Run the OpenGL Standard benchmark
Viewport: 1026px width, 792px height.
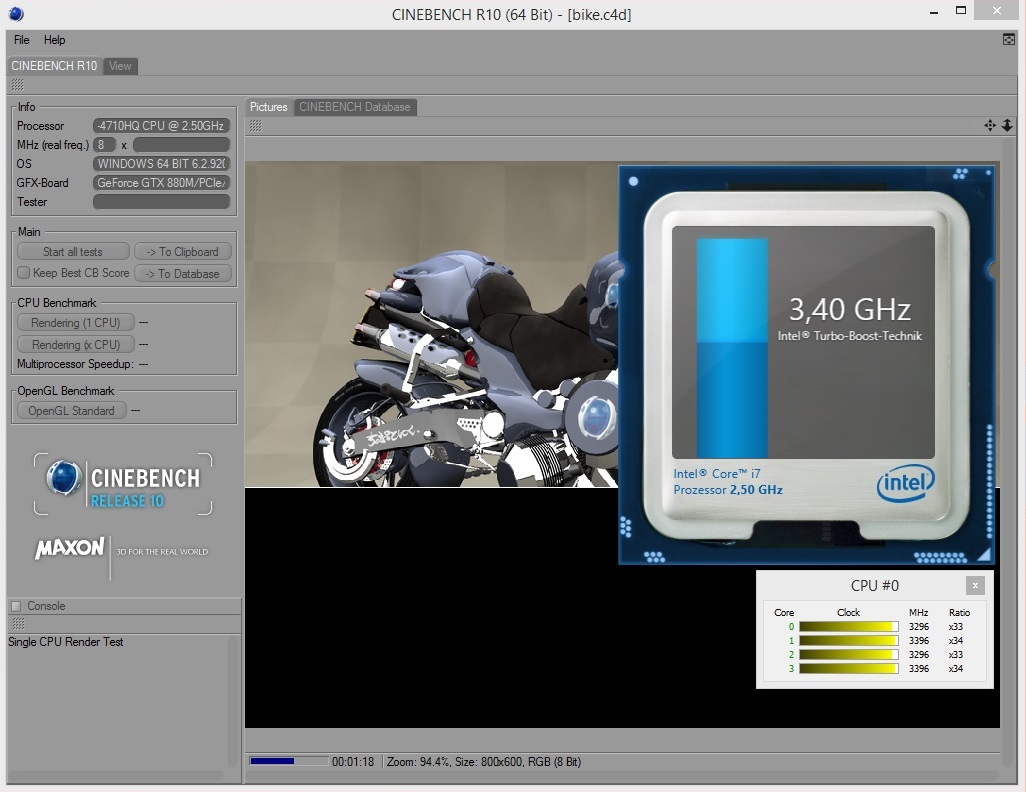pos(71,410)
